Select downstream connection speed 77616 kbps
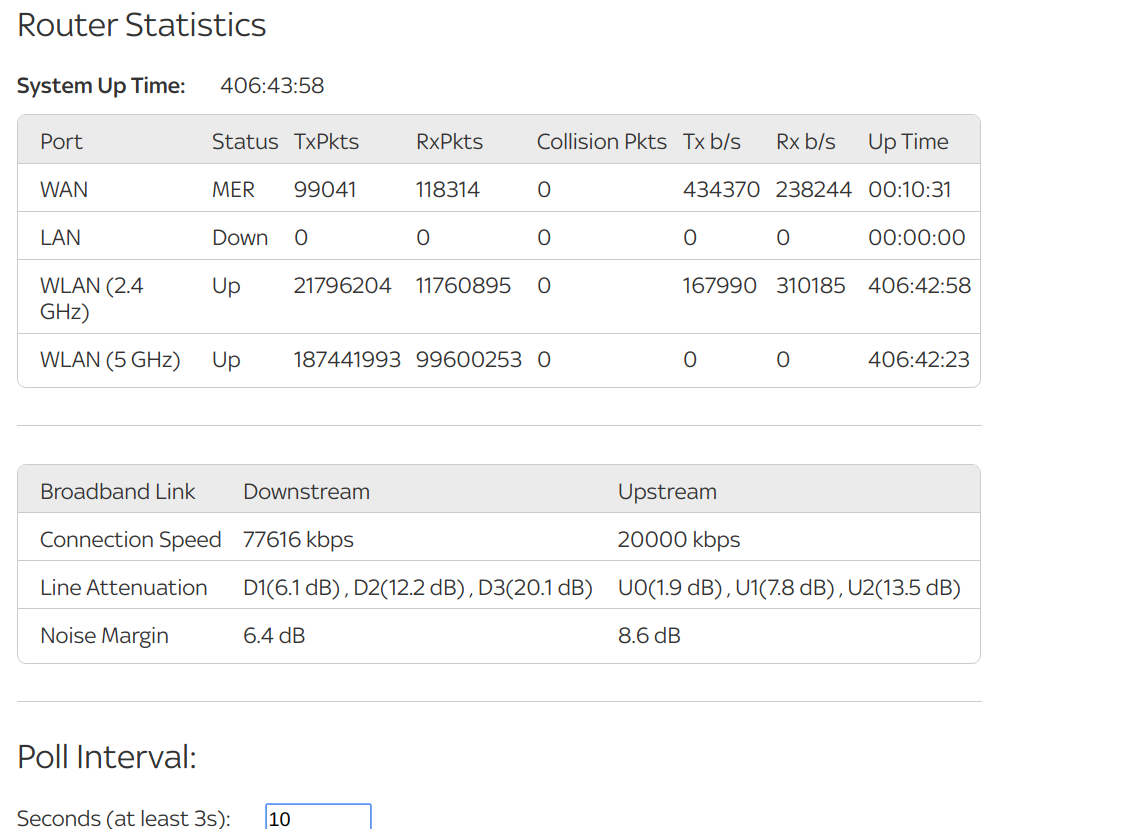Screen dimensions: 1138x829 (x=298, y=540)
